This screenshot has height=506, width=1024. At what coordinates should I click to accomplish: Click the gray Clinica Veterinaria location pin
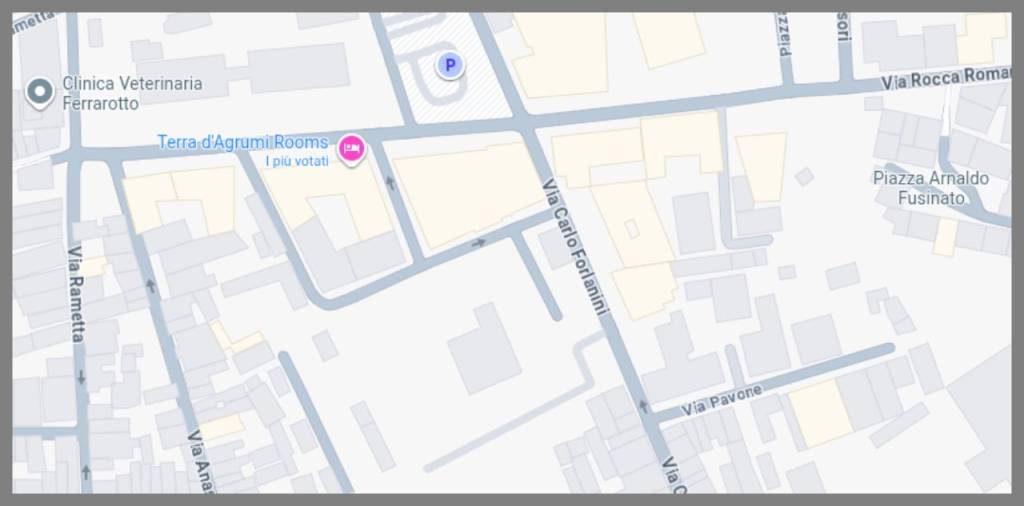click(39, 93)
